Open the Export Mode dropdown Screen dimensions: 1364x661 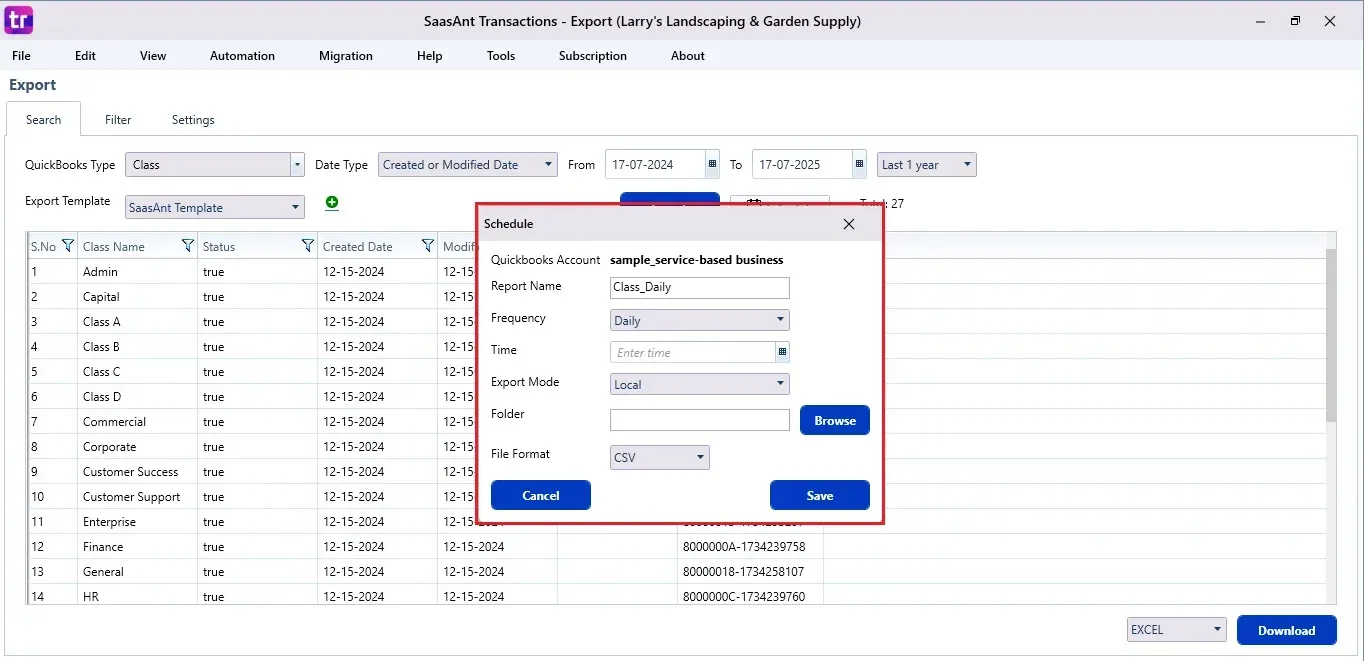point(700,384)
